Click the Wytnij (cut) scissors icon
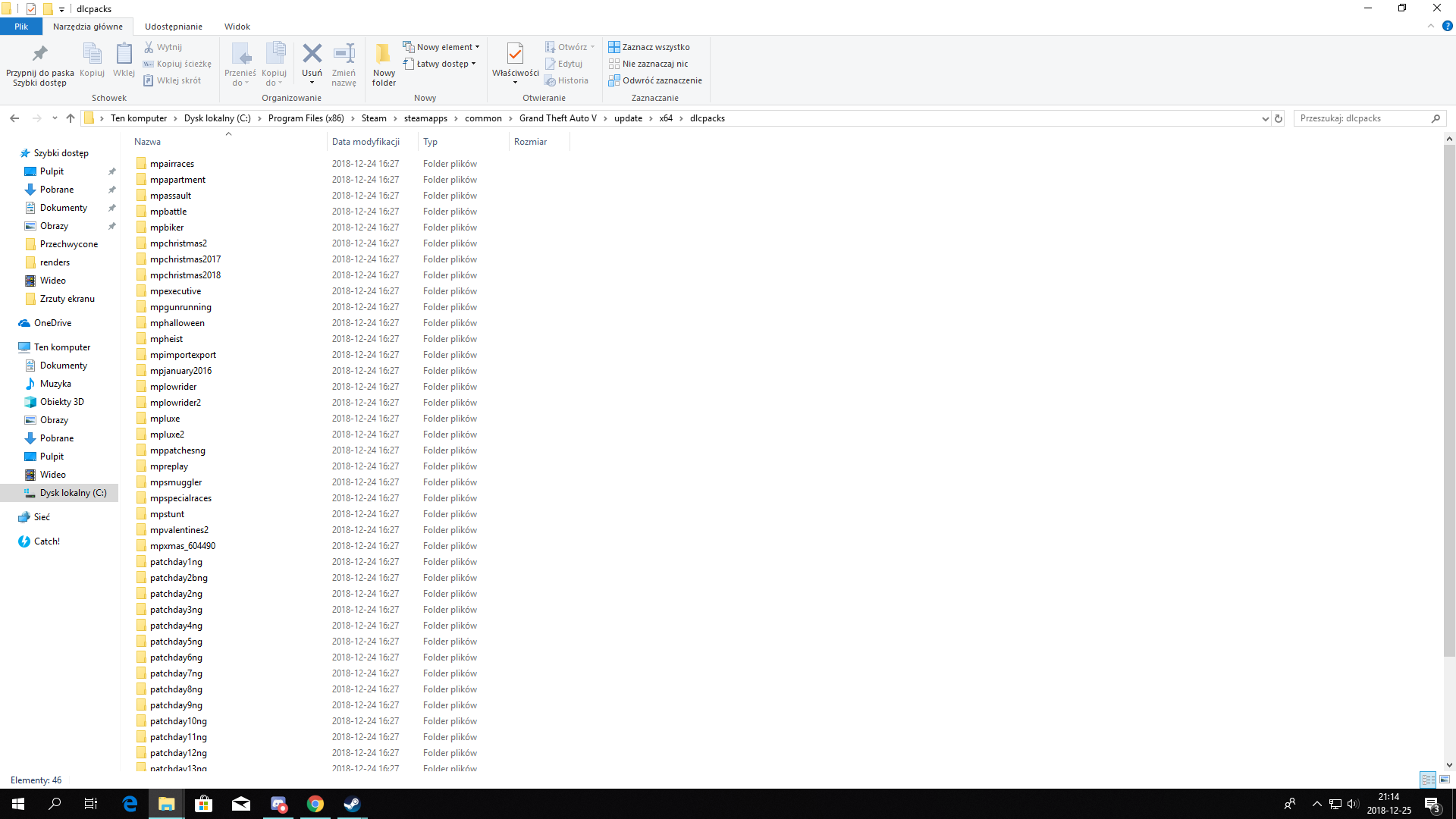This screenshot has height=819, width=1456. coord(149,47)
